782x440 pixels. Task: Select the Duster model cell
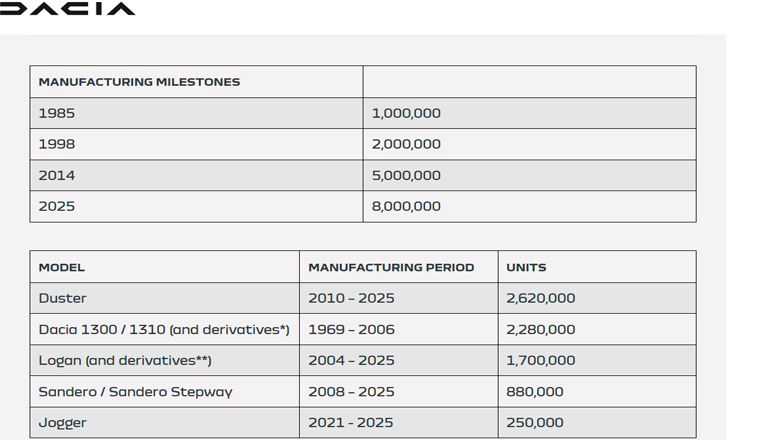click(x=63, y=298)
